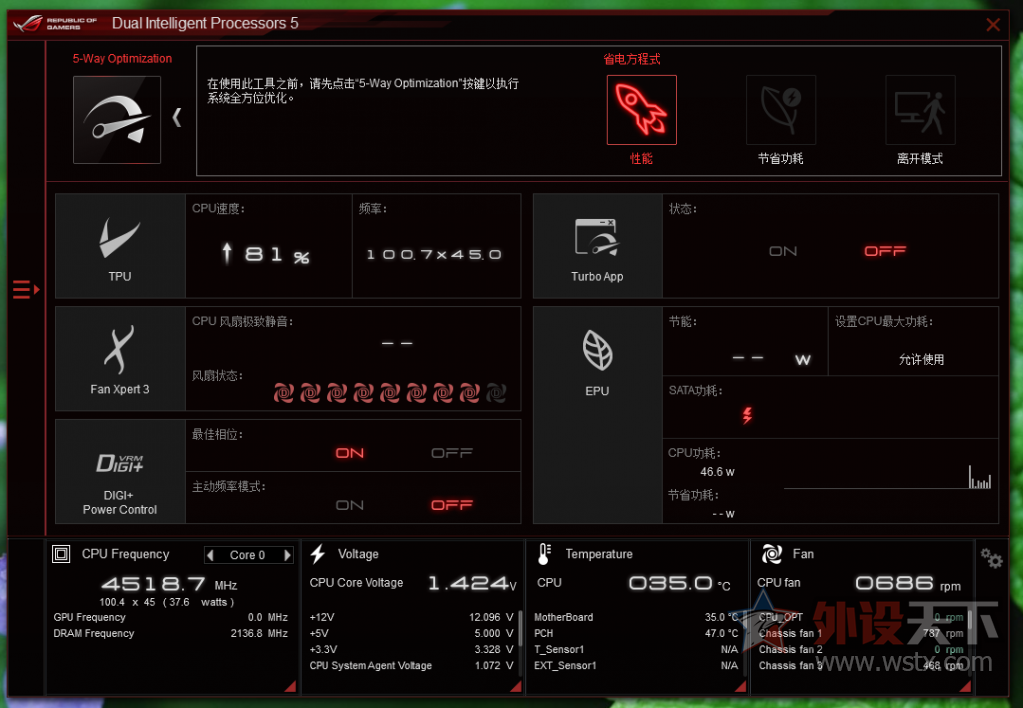Switch to previous CPU core
1023x708 pixels.
click(210, 555)
